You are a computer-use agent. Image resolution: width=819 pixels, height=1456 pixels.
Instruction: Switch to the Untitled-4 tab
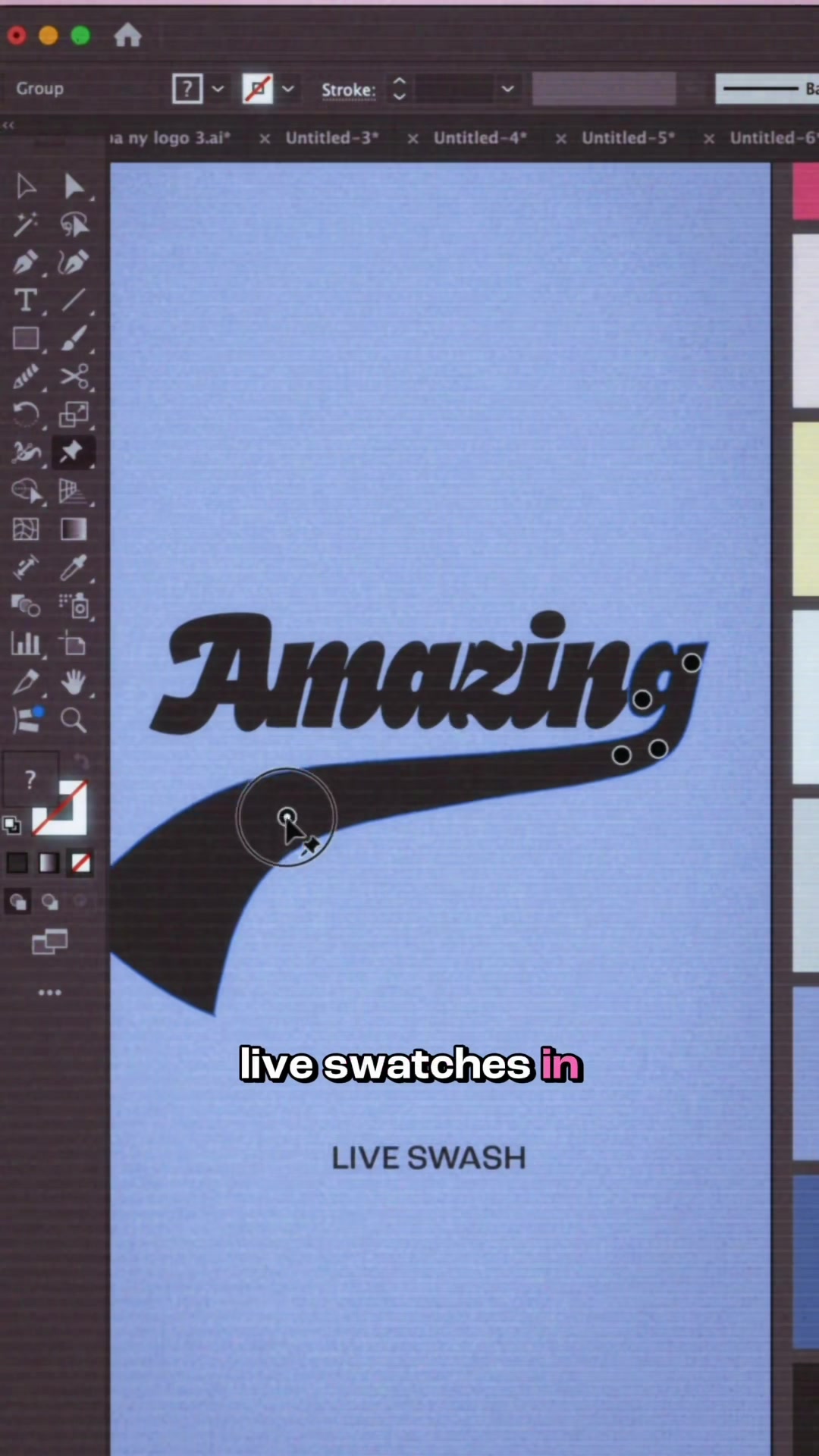[x=480, y=138]
